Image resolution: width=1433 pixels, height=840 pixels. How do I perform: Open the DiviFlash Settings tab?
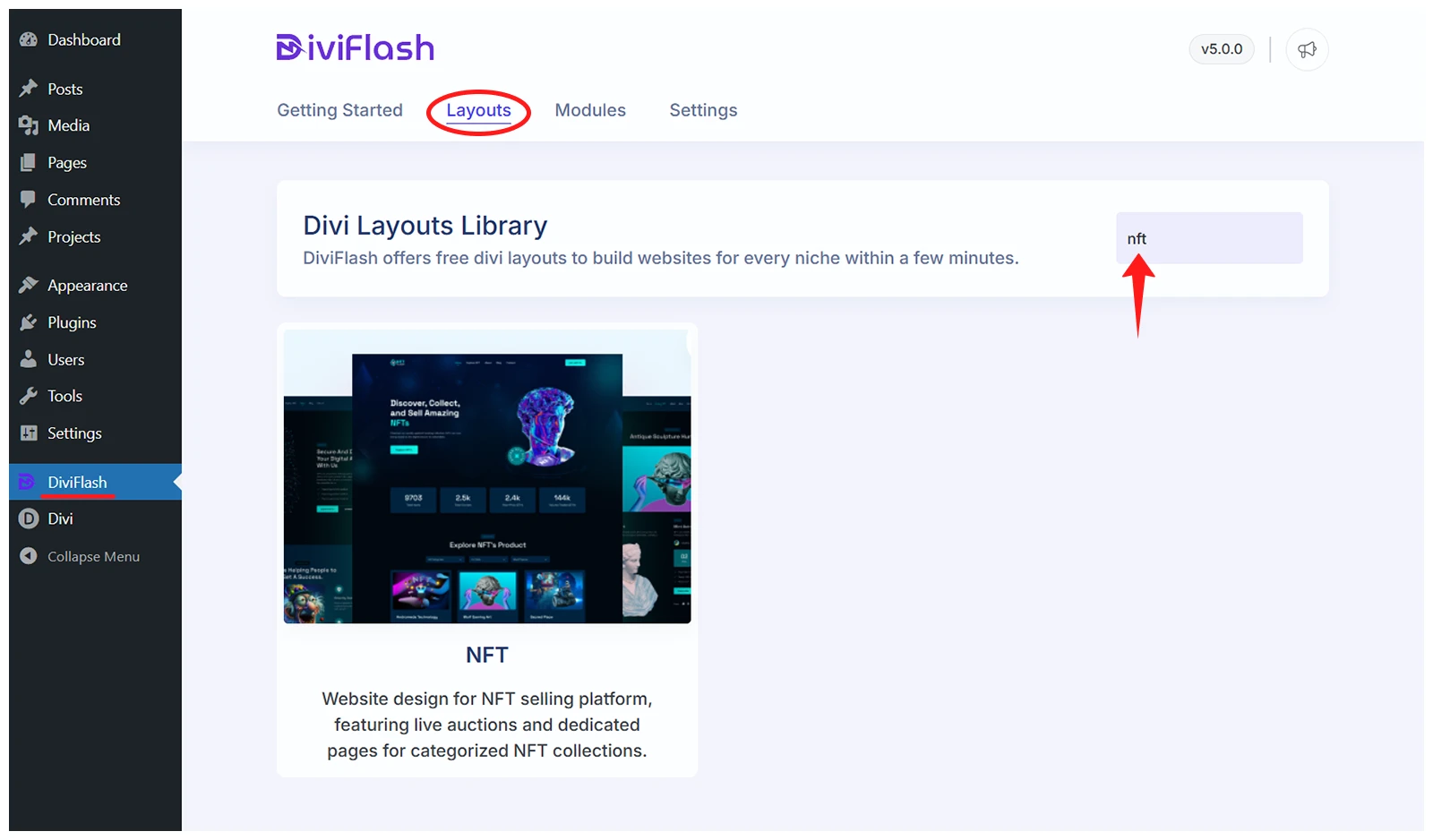pyautogui.click(x=703, y=110)
